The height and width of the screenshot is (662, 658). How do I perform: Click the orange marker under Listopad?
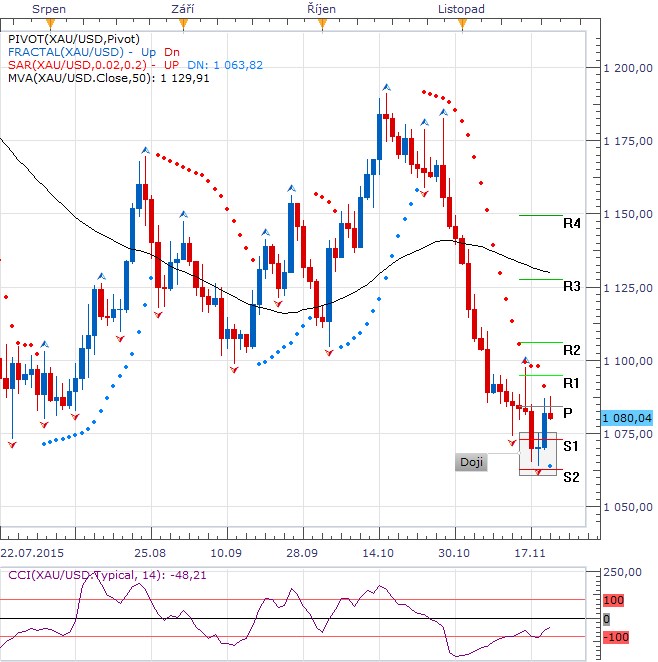(x=463, y=24)
